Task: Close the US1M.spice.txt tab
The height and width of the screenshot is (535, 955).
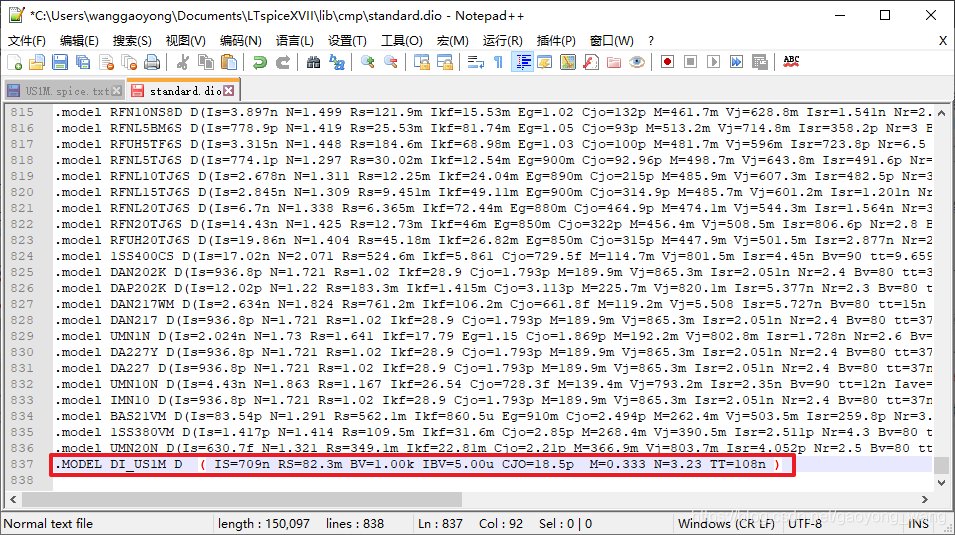Action: [117, 91]
